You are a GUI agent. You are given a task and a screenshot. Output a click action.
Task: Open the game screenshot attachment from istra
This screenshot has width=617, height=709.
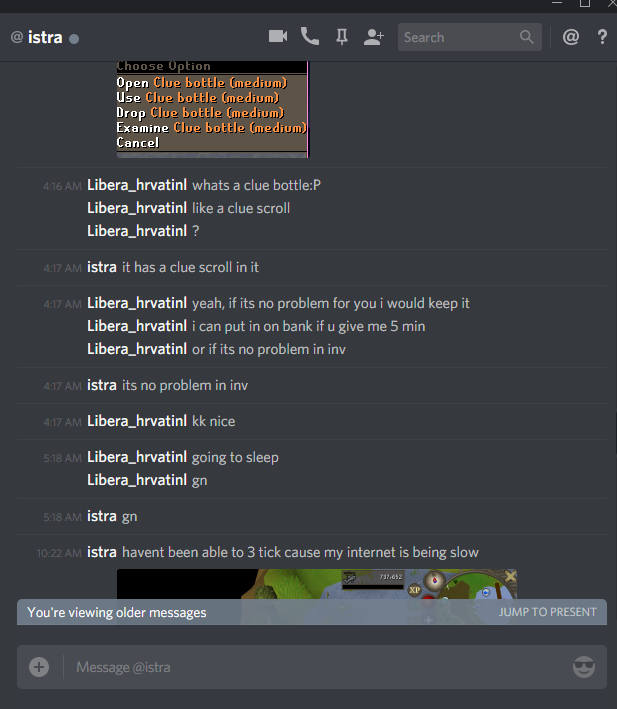pos(316,584)
